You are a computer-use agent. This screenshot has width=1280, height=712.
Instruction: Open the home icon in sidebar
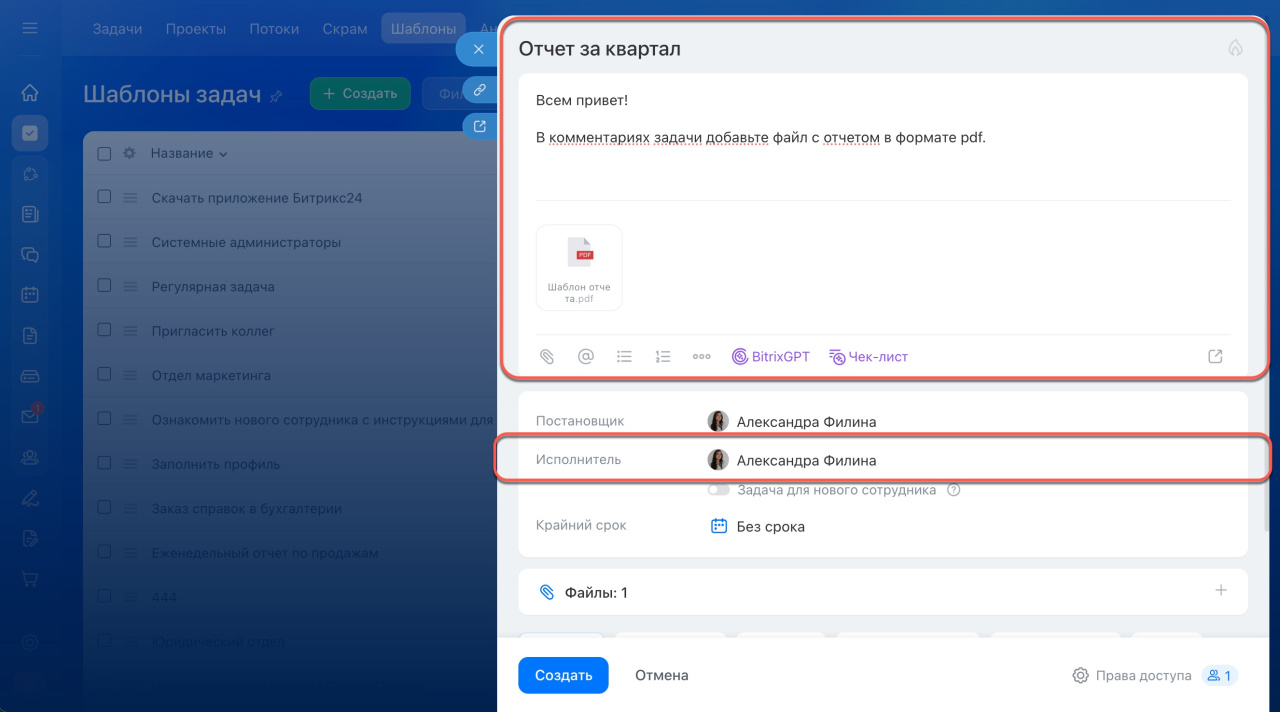click(30, 93)
